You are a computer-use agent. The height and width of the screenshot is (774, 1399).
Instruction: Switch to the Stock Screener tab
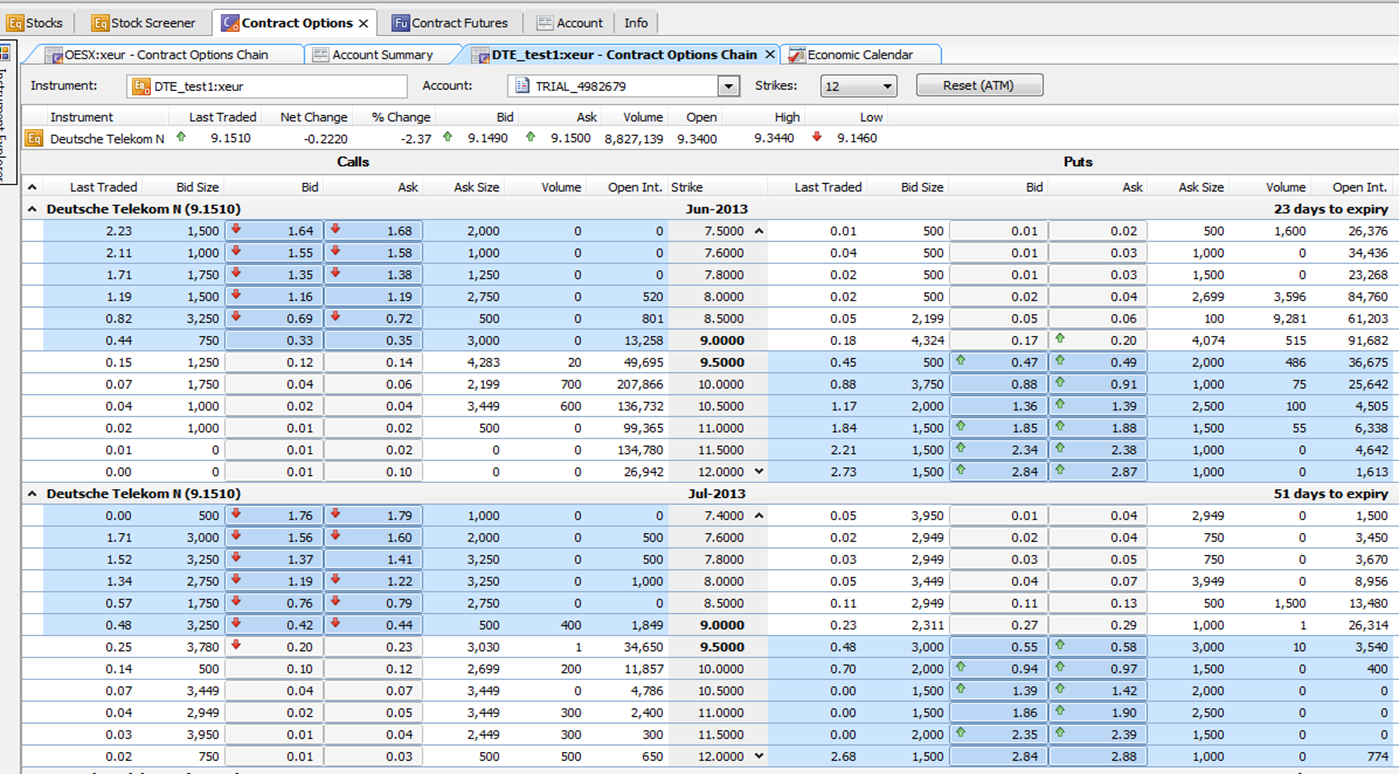click(143, 22)
